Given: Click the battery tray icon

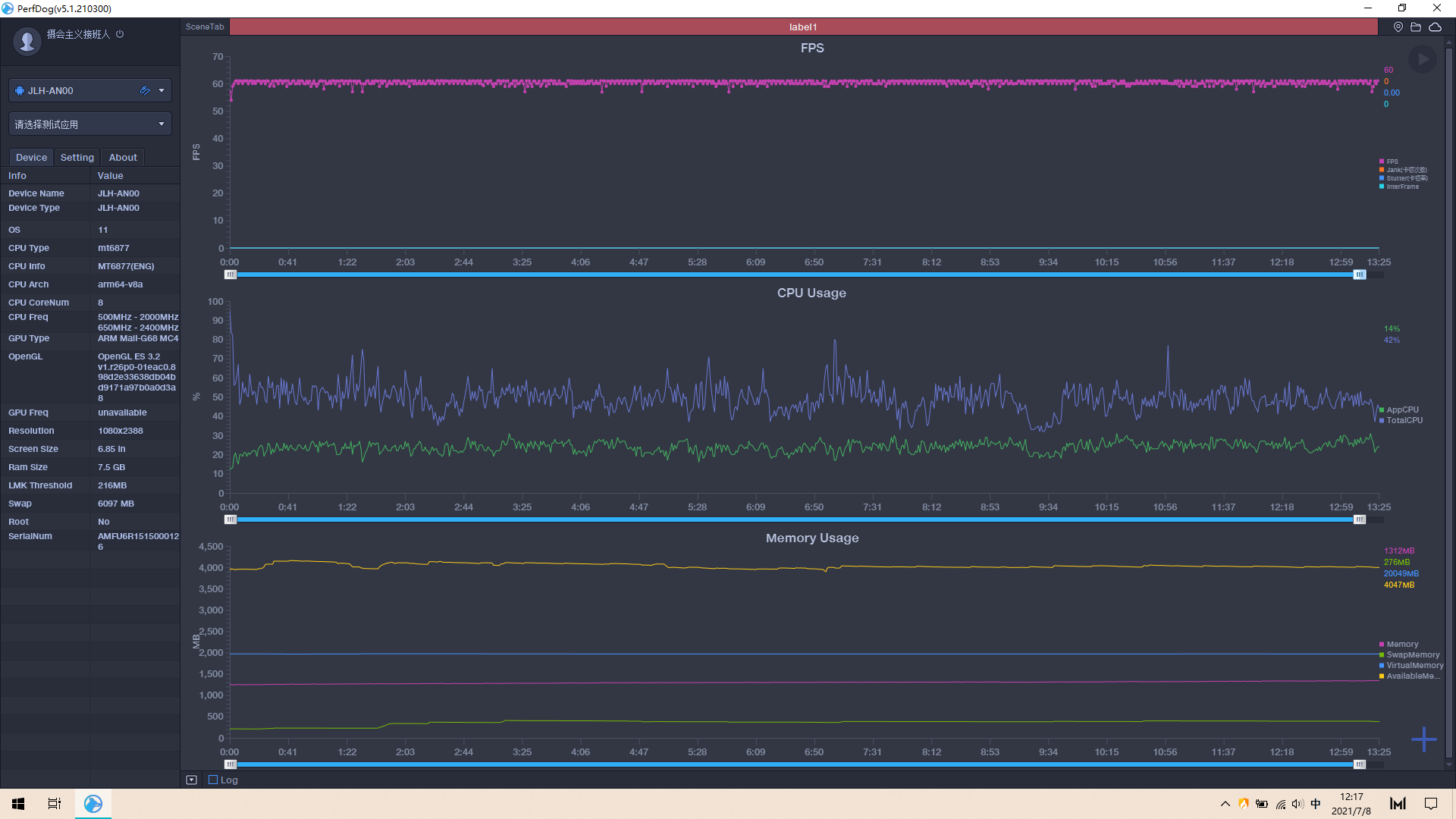Looking at the screenshot, I should click(x=1262, y=804).
